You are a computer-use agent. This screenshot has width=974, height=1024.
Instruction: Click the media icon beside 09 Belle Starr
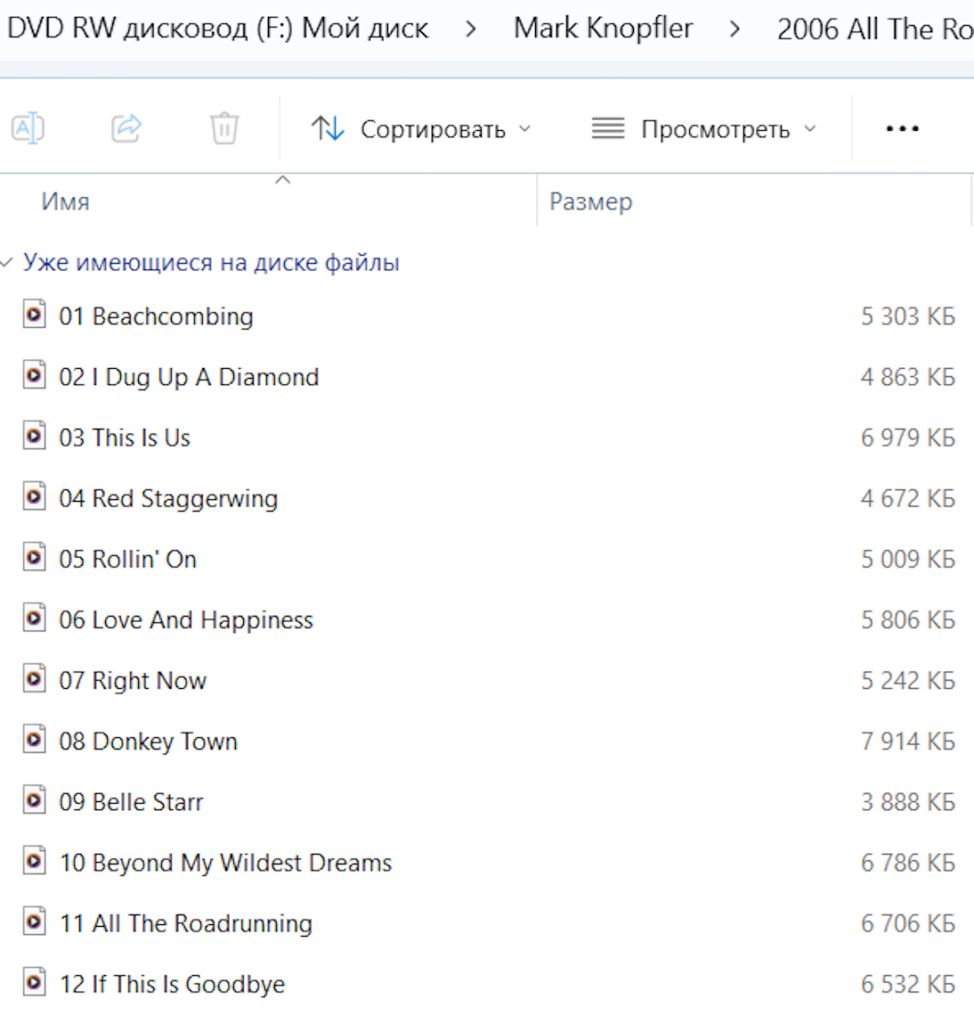tap(34, 801)
